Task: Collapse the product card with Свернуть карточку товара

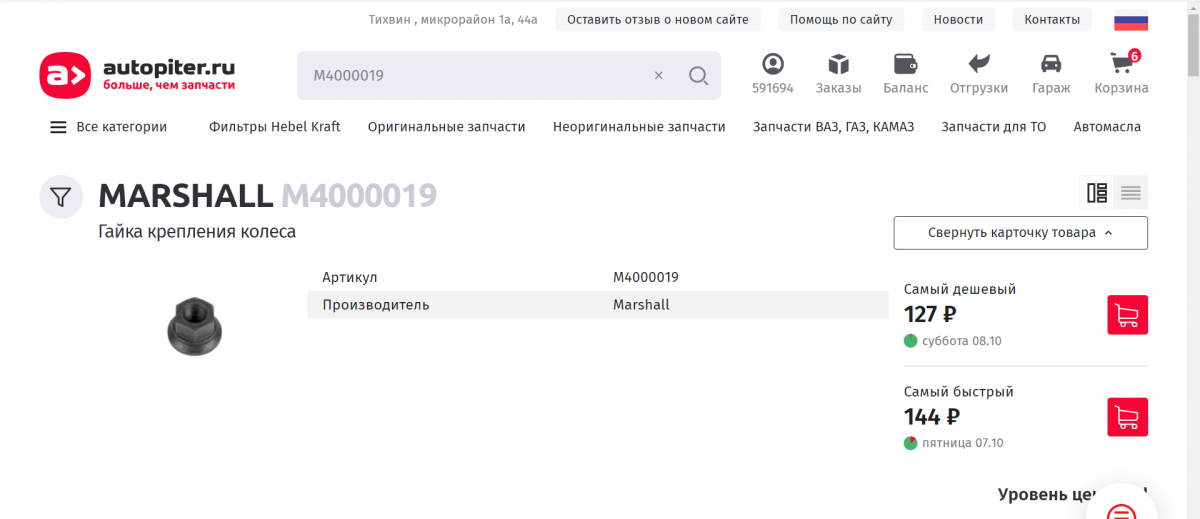Action: [1020, 233]
